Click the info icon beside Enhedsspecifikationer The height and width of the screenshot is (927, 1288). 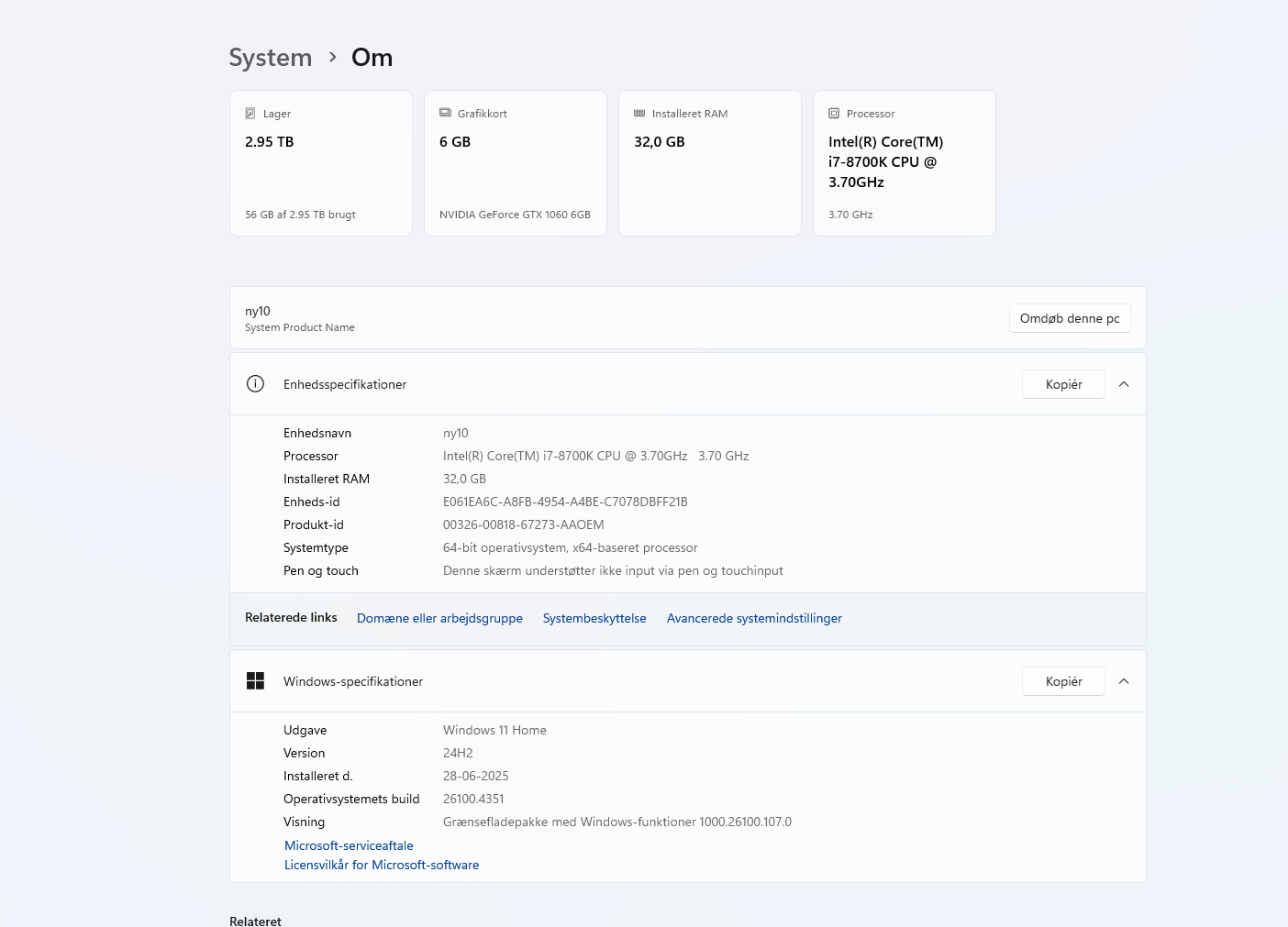point(255,384)
